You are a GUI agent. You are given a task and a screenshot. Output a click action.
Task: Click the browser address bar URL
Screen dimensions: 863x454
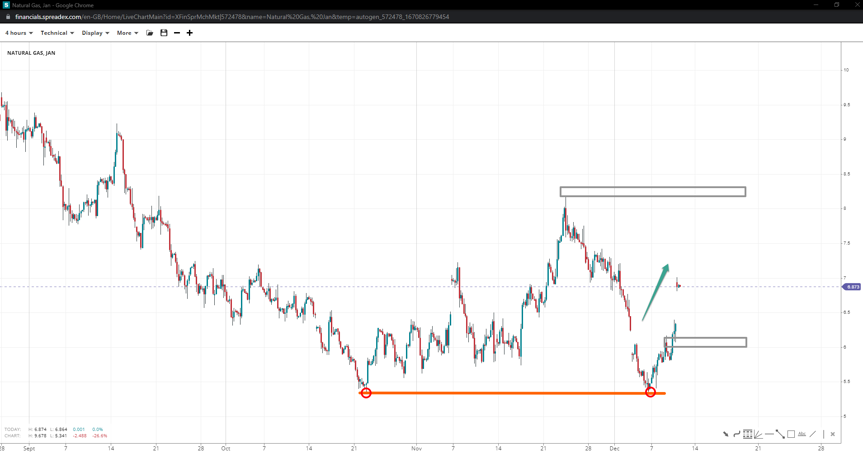232,17
